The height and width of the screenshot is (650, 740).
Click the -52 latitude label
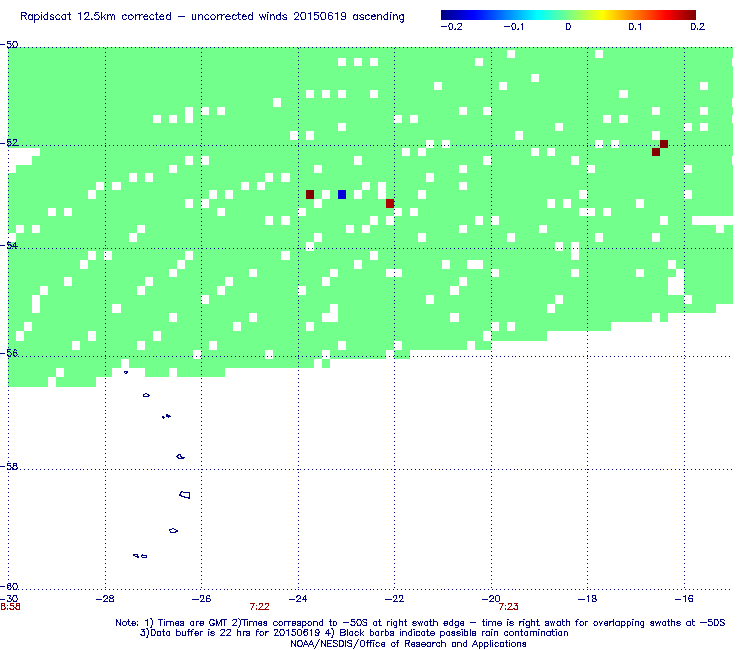(9, 143)
